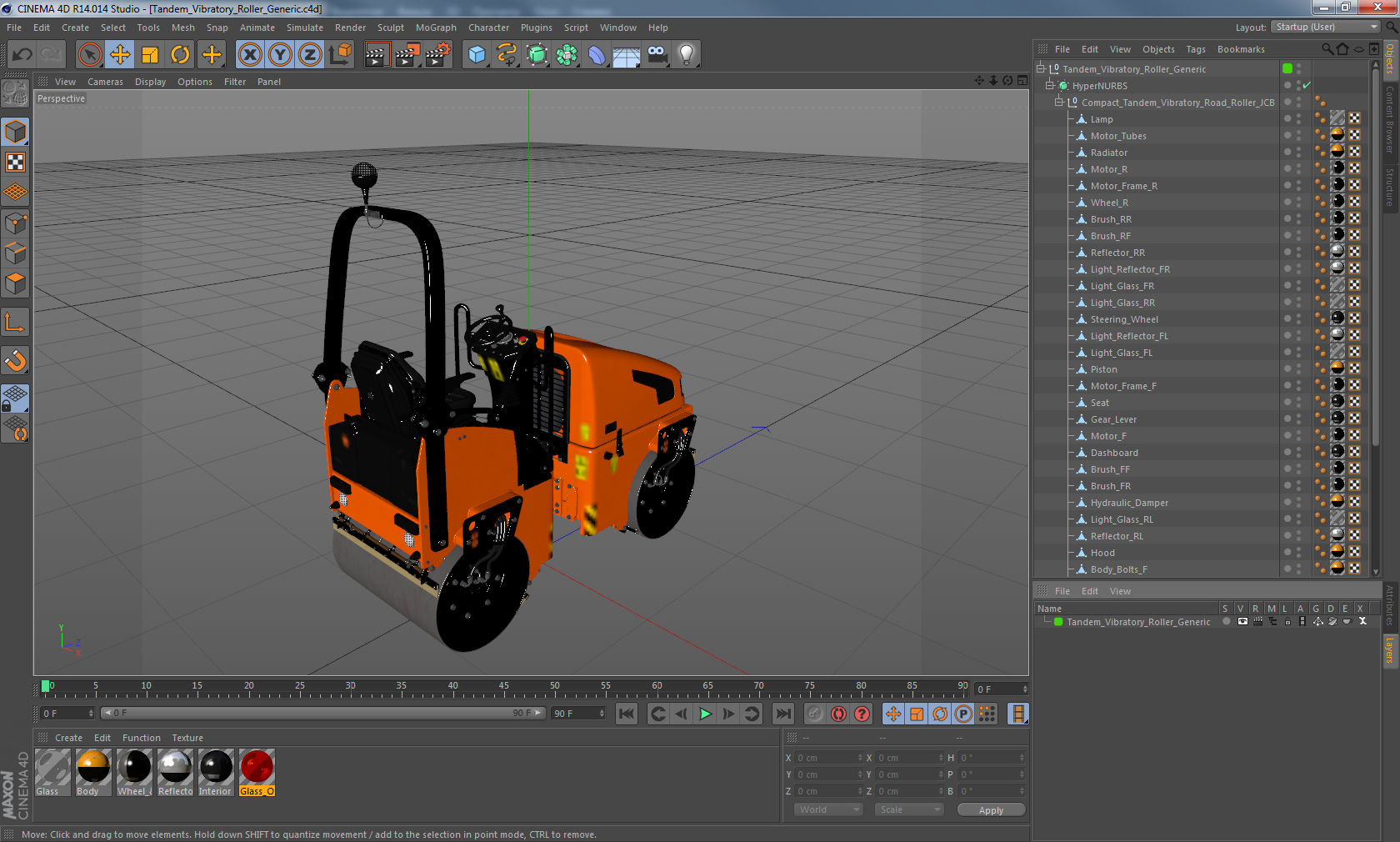Viewport: 1400px width, 842px height.
Task: Open viewport Cameras menu
Action: click(x=105, y=82)
